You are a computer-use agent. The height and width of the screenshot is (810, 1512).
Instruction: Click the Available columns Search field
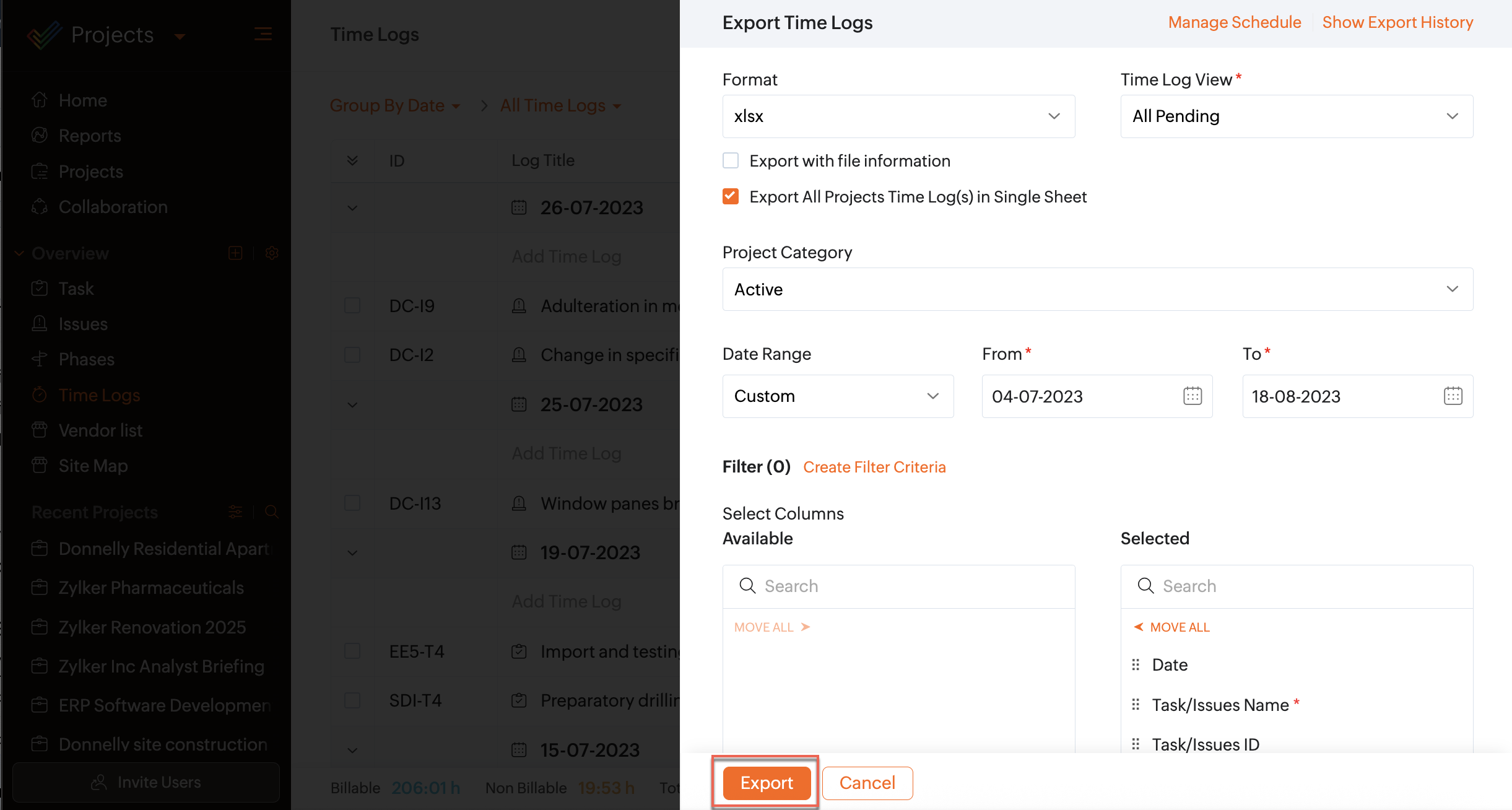910,586
